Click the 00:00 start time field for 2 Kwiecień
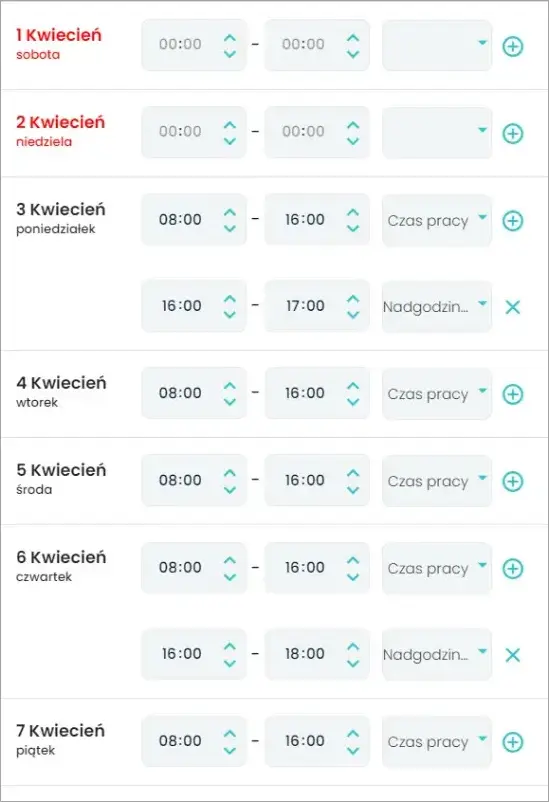Image resolution: width=549 pixels, height=802 pixels. pyautogui.click(x=194, y=132)
